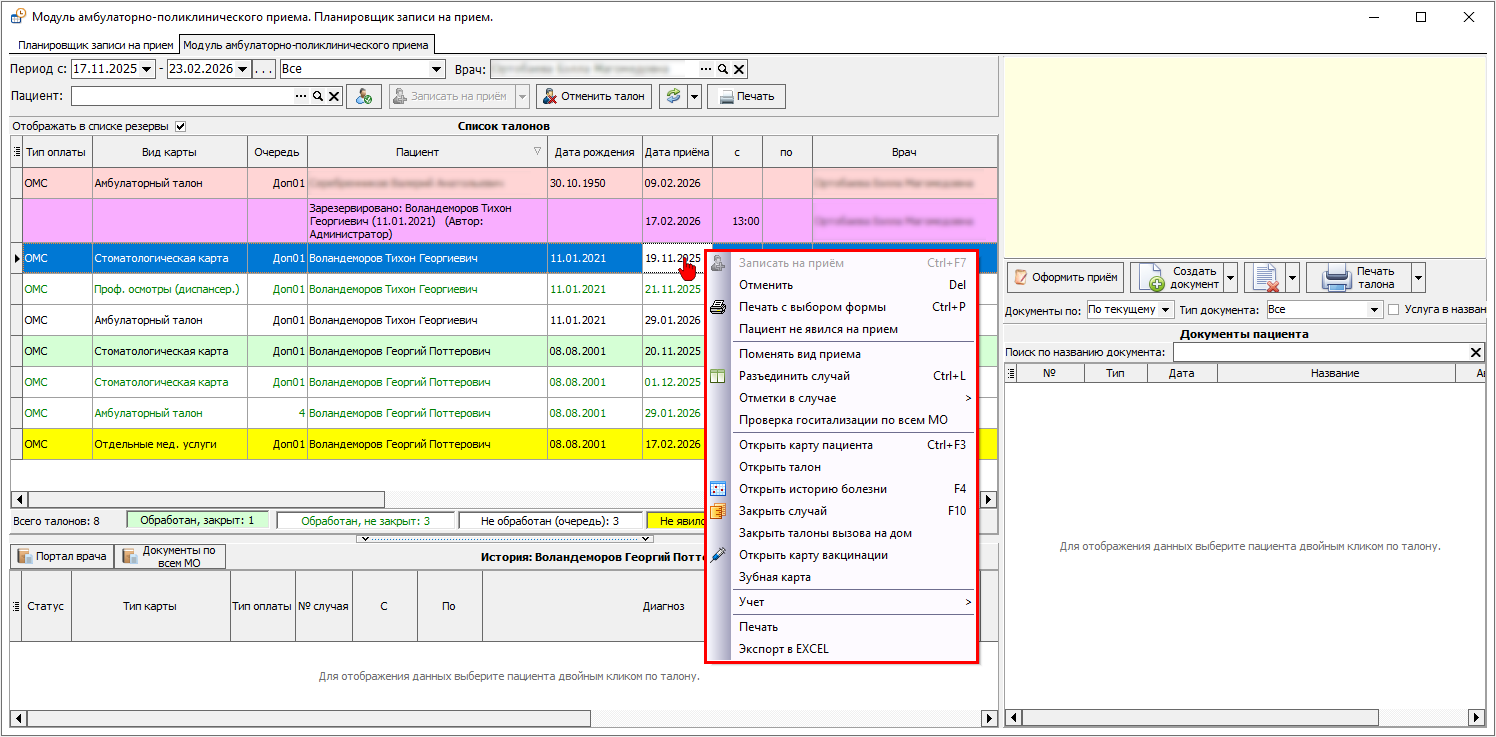Clear the Врач field with X icon

pos(739,69)
